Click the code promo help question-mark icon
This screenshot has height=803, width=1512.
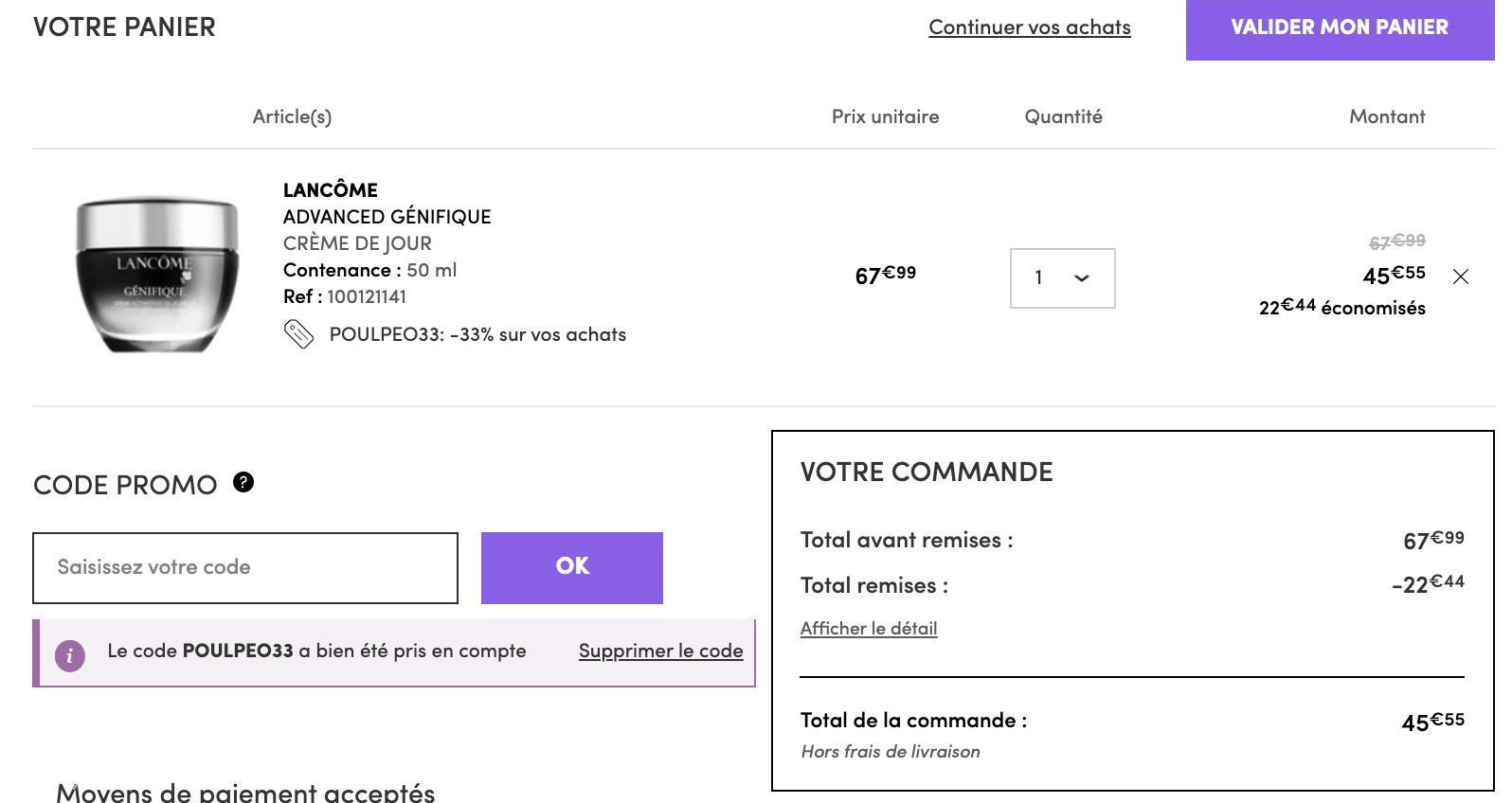click(x=243, y=482)
